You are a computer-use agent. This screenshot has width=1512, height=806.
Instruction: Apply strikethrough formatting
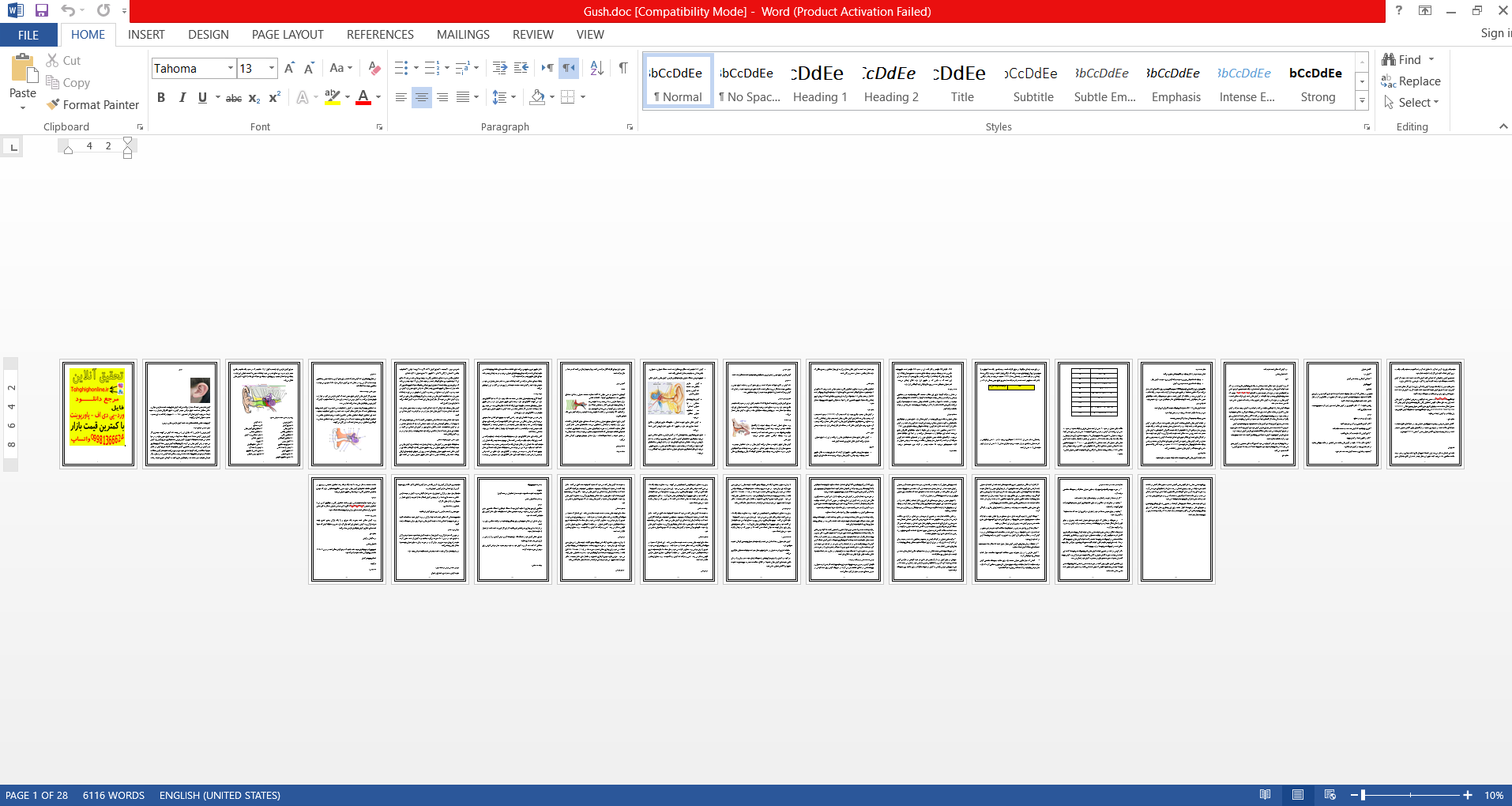point(234,97)
